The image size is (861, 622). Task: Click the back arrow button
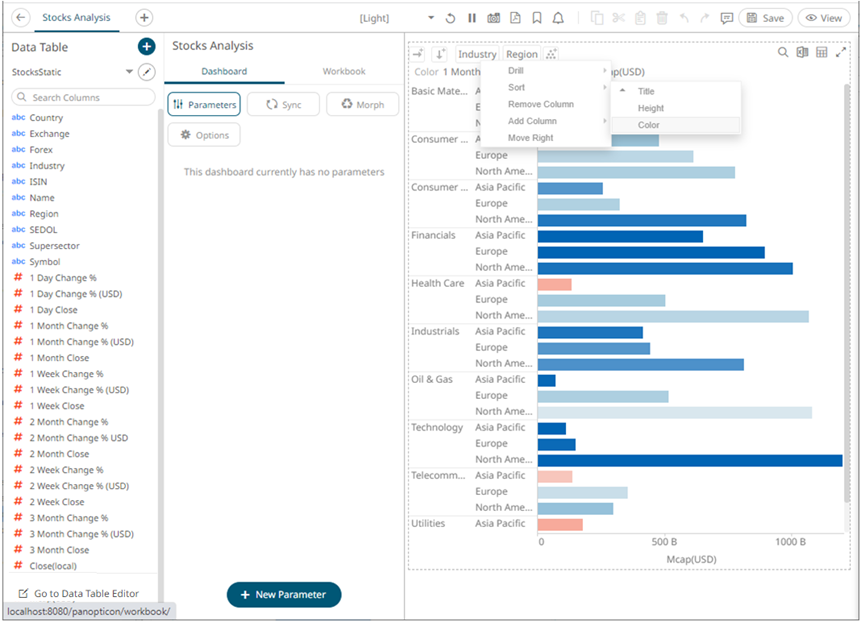coord(20,18)
